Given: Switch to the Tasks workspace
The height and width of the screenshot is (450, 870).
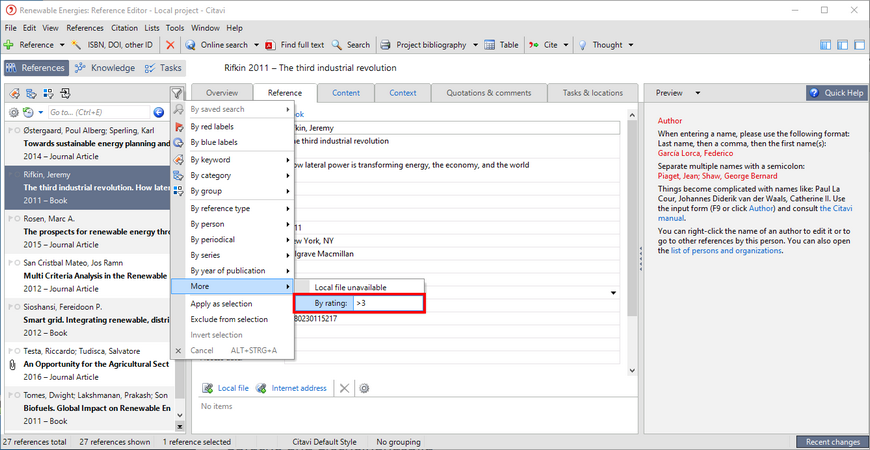Looking at the screenshot, I should tap(163, 68).
